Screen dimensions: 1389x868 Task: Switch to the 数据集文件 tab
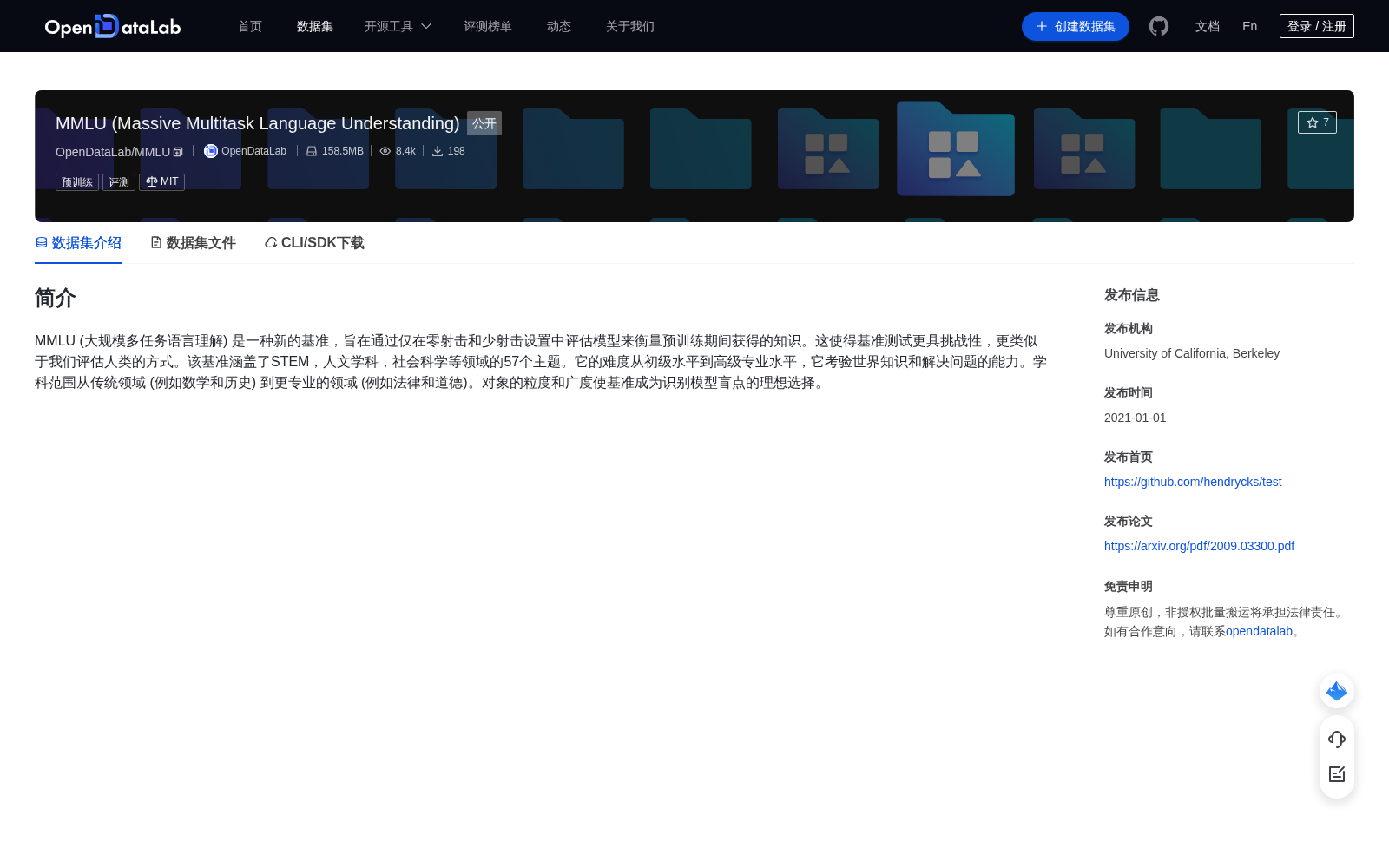click(x=193, y=243)
